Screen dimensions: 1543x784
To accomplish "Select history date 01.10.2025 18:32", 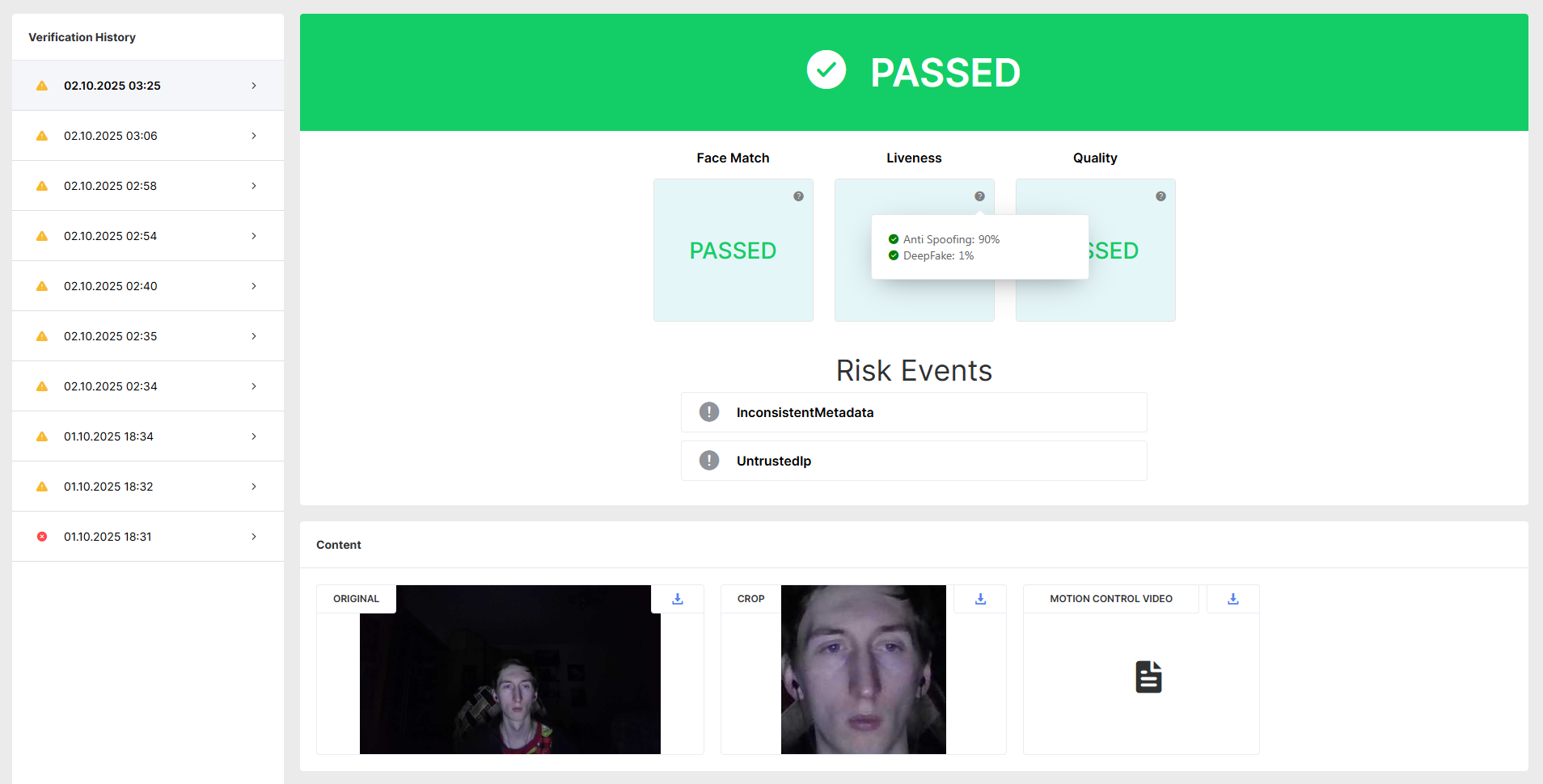I will 108,487.
